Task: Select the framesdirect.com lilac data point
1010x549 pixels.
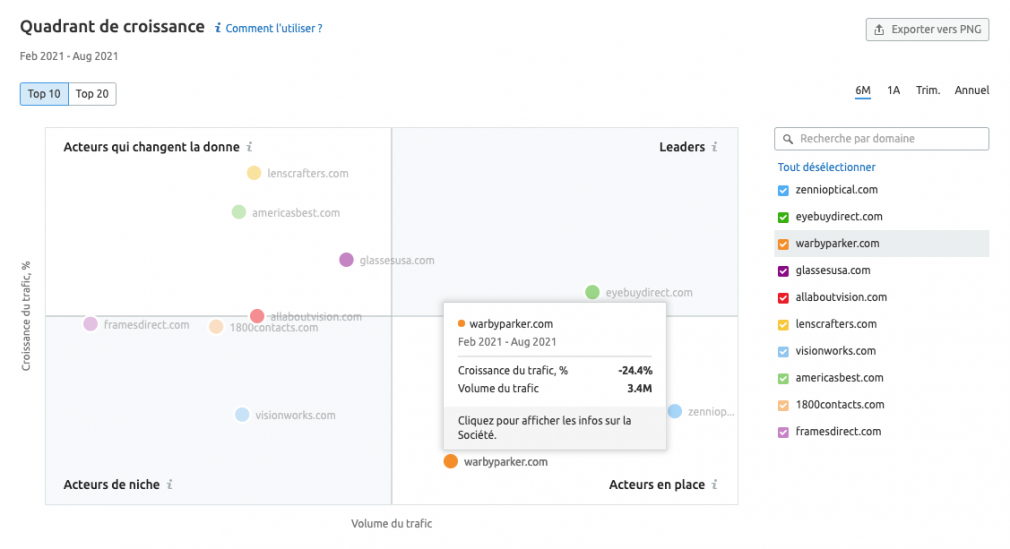Action: 90,324
